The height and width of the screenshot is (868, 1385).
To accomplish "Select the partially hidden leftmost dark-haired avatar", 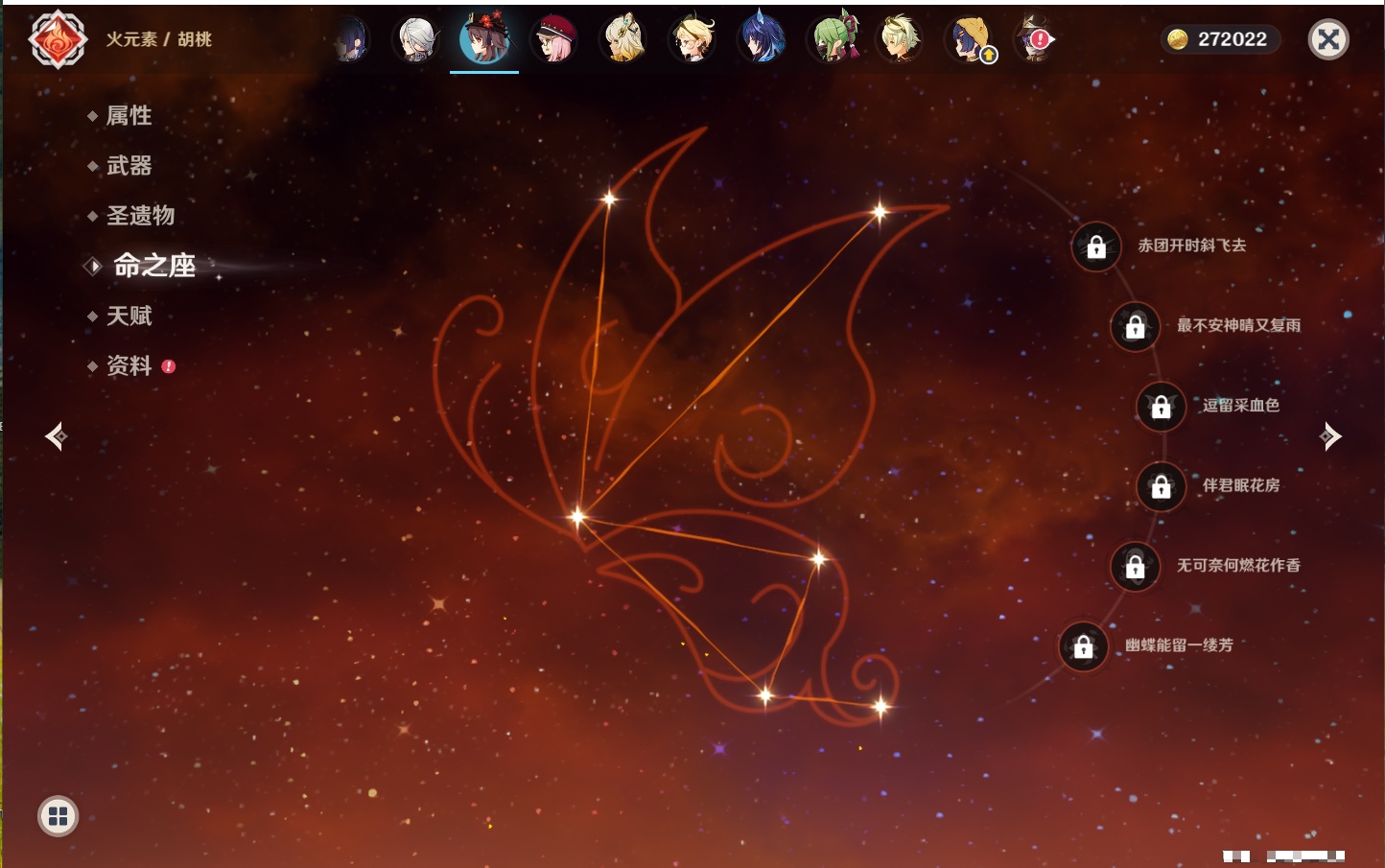I will click(351, 40).
